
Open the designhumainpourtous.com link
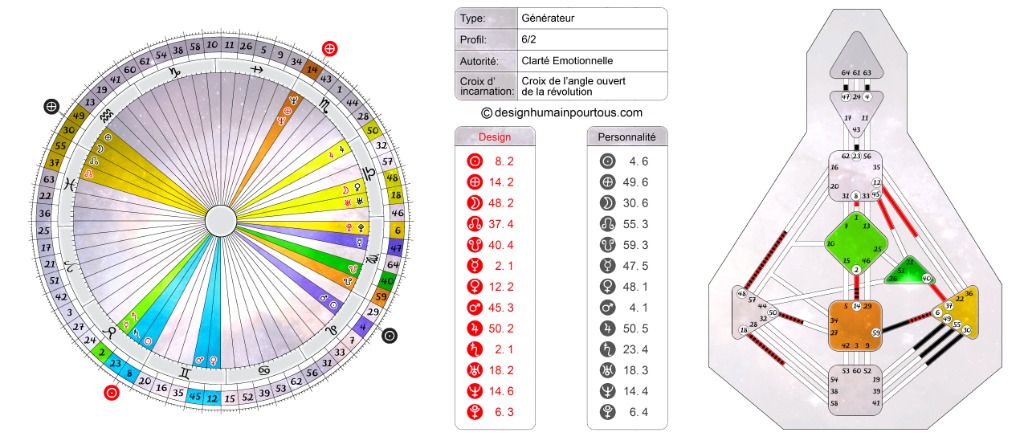[561, 113]
